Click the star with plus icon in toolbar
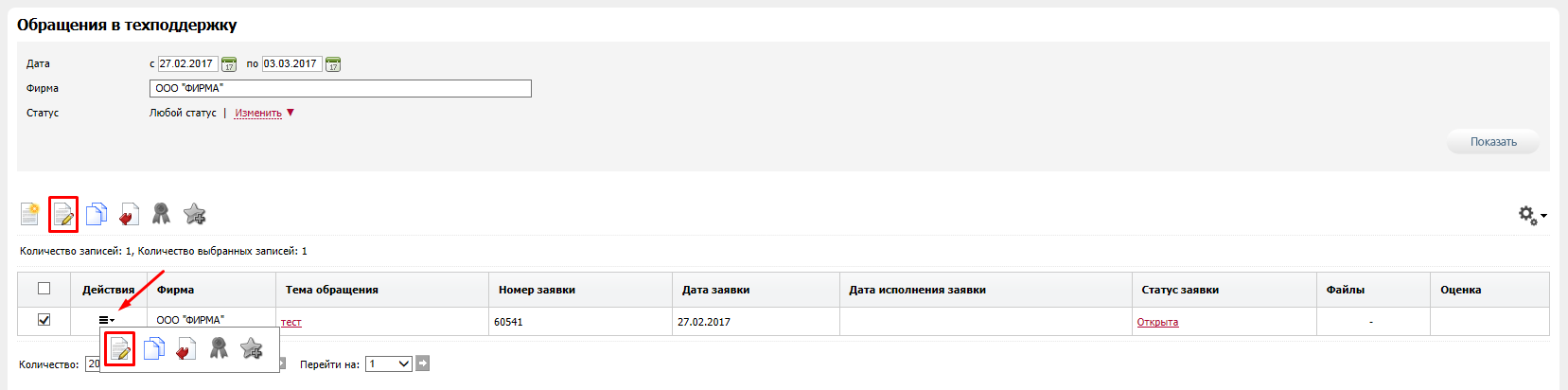Viewport: 1568px width, 390px height. [x=195, y=214]
